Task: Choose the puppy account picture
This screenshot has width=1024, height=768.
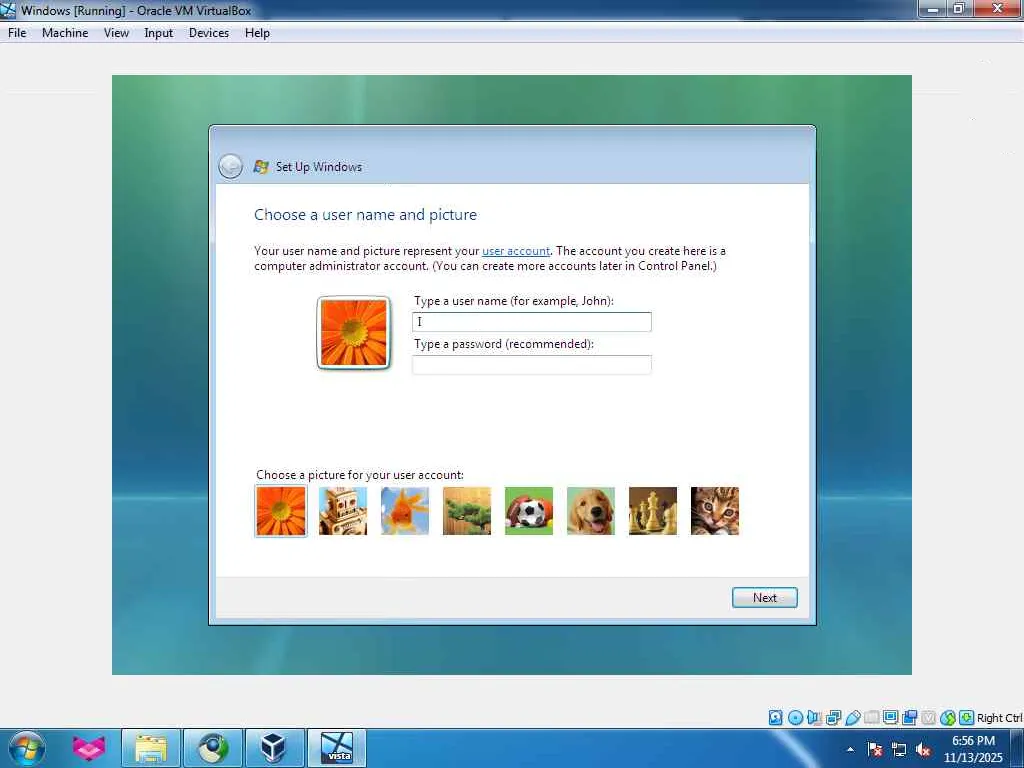Action: (591, 511)
